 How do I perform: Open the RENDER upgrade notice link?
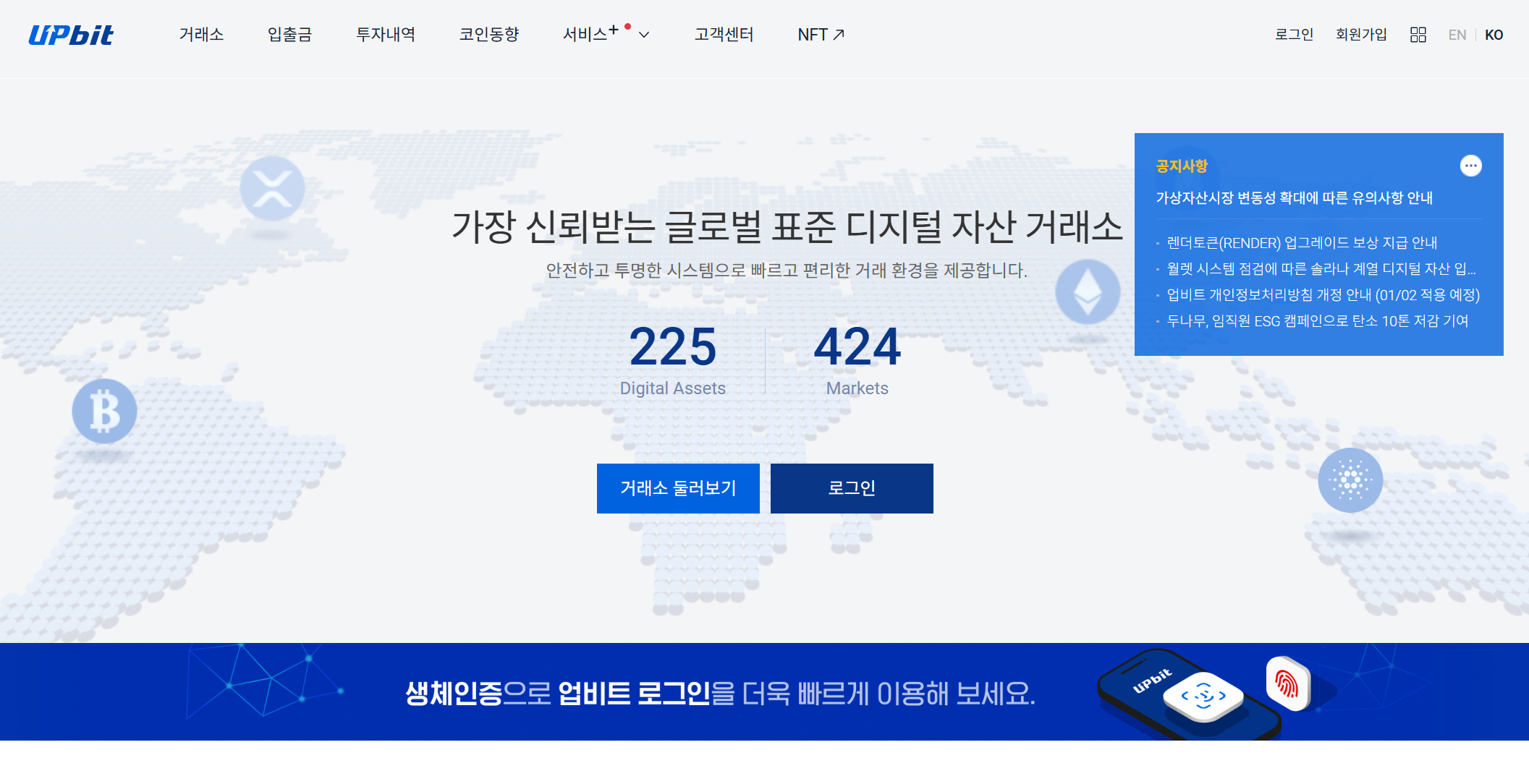1301,243
